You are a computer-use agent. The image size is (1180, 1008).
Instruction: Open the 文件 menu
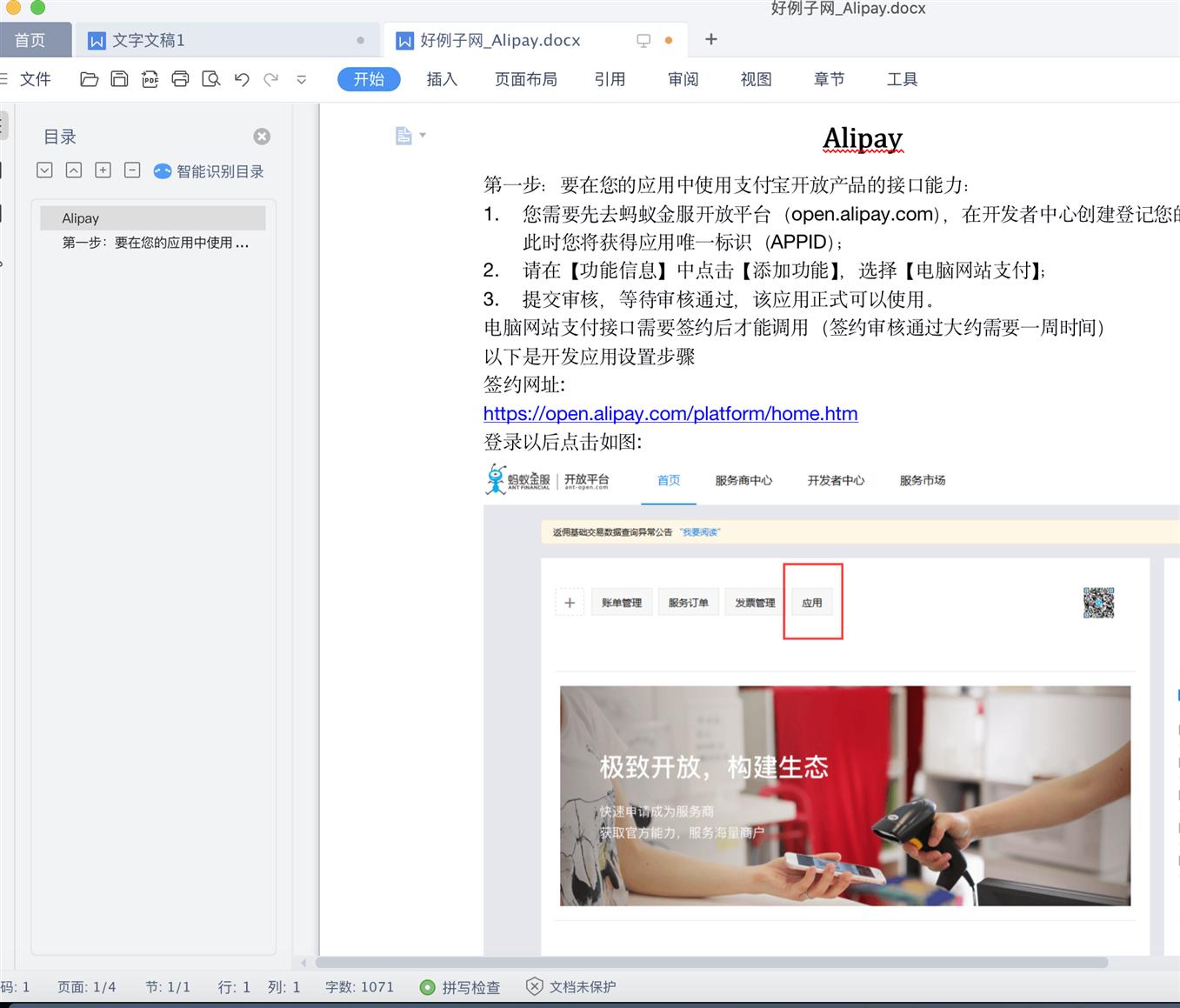click(x=35, y=79)
